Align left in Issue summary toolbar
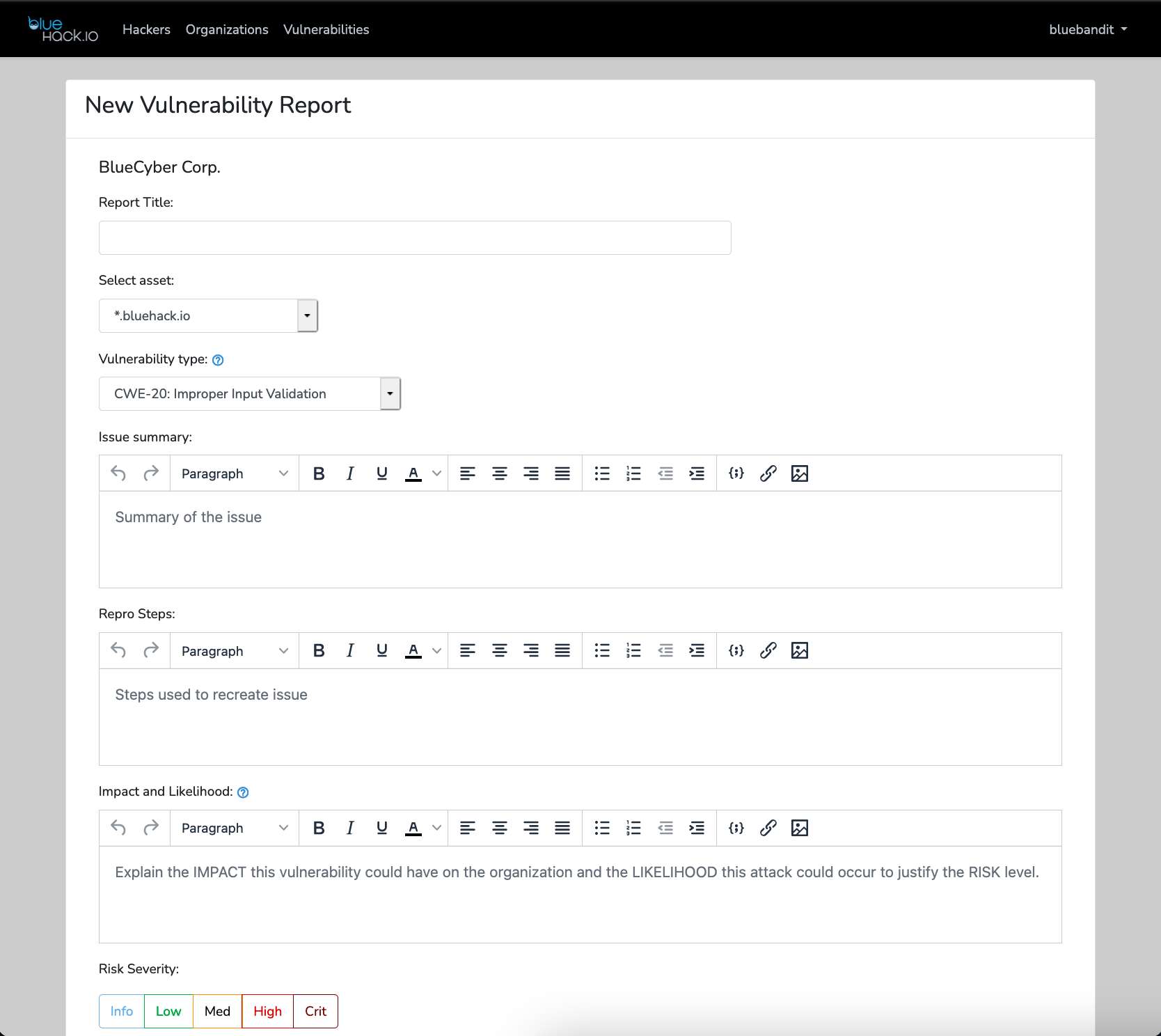 click(x=468, y=473)
